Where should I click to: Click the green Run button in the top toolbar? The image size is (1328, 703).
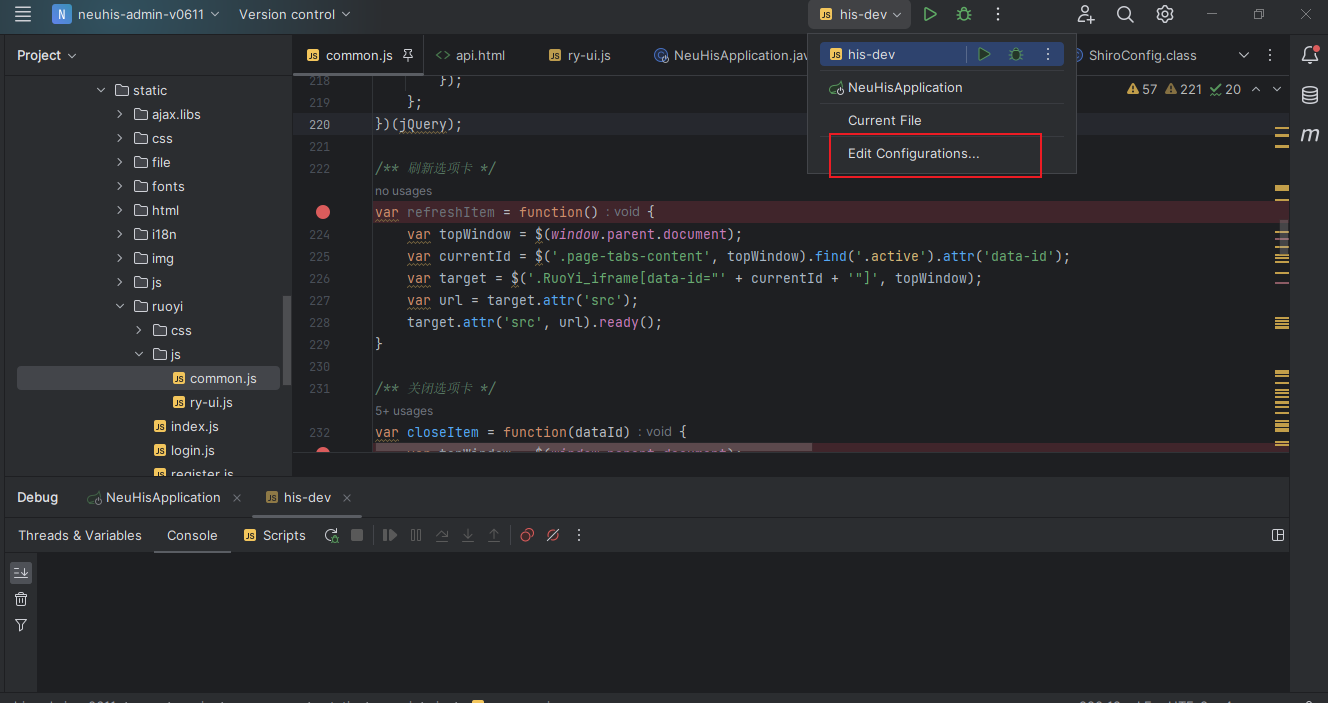coord(930,14)
